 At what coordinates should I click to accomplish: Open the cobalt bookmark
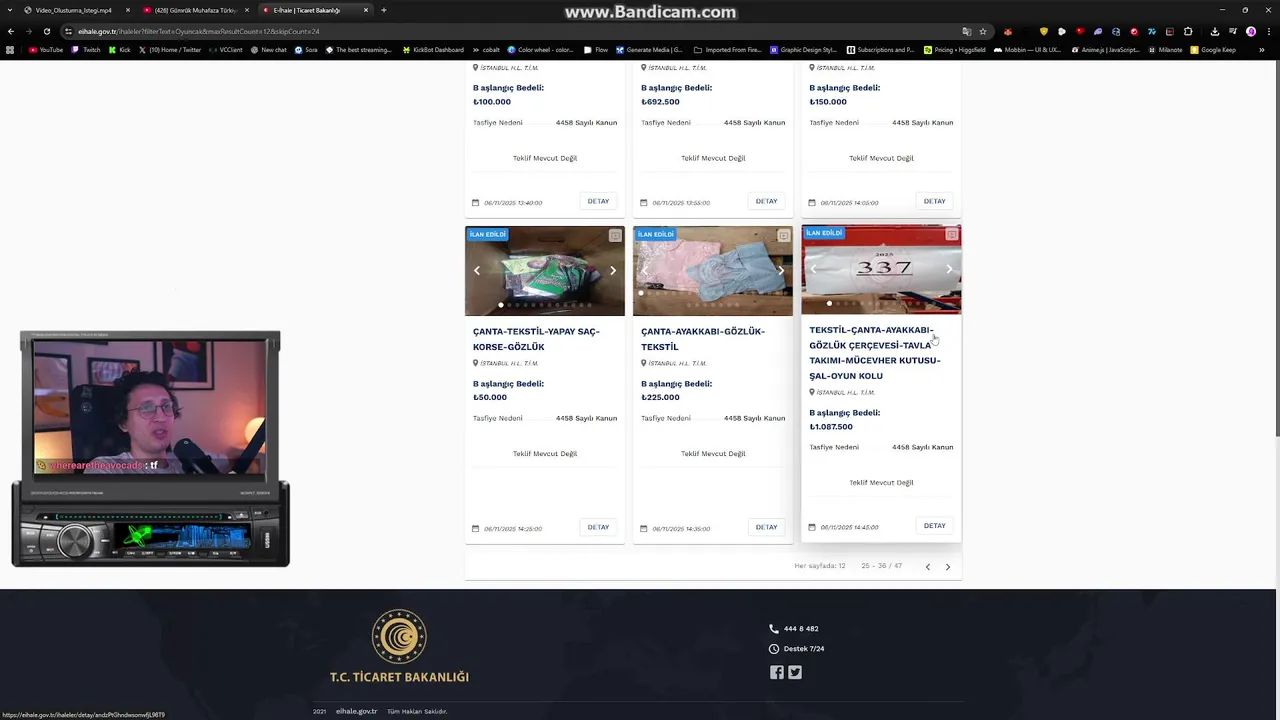[x=485, y=50]
